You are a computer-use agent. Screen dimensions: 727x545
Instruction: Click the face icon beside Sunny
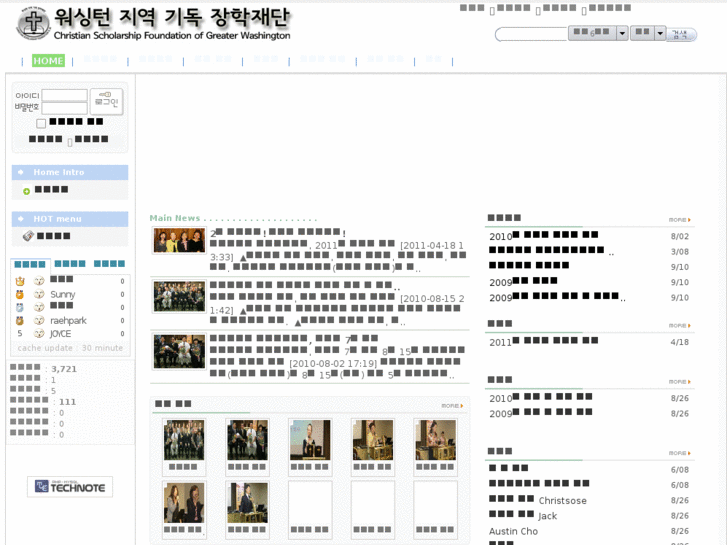[39, 294]
